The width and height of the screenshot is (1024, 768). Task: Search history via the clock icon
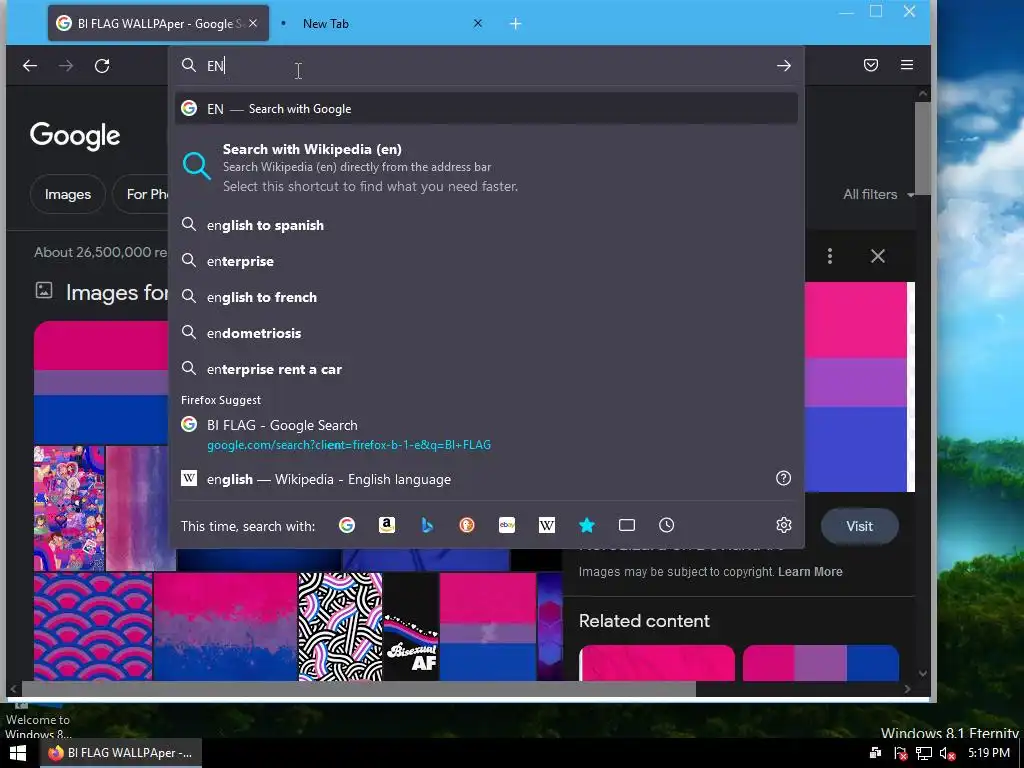(x=666, y=525)
